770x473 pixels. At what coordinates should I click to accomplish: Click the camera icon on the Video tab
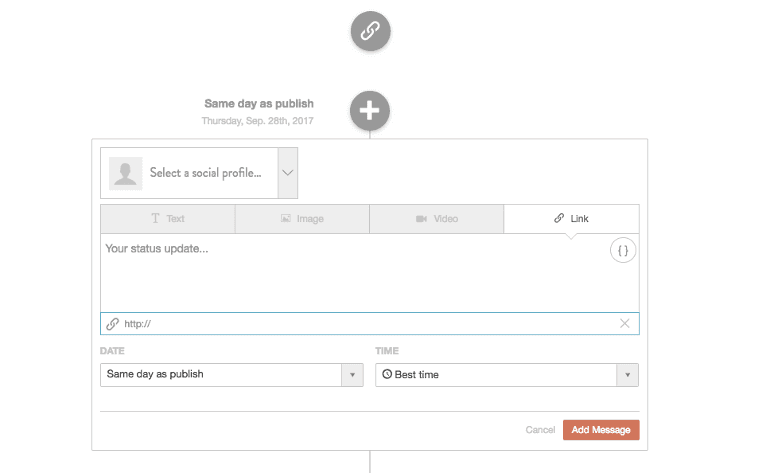pos(421,219)
